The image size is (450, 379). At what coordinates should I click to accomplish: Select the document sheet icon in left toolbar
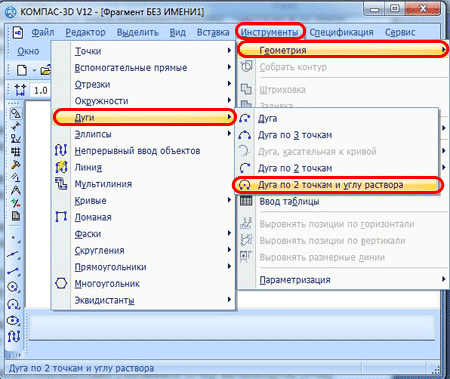tap(15, 216)
